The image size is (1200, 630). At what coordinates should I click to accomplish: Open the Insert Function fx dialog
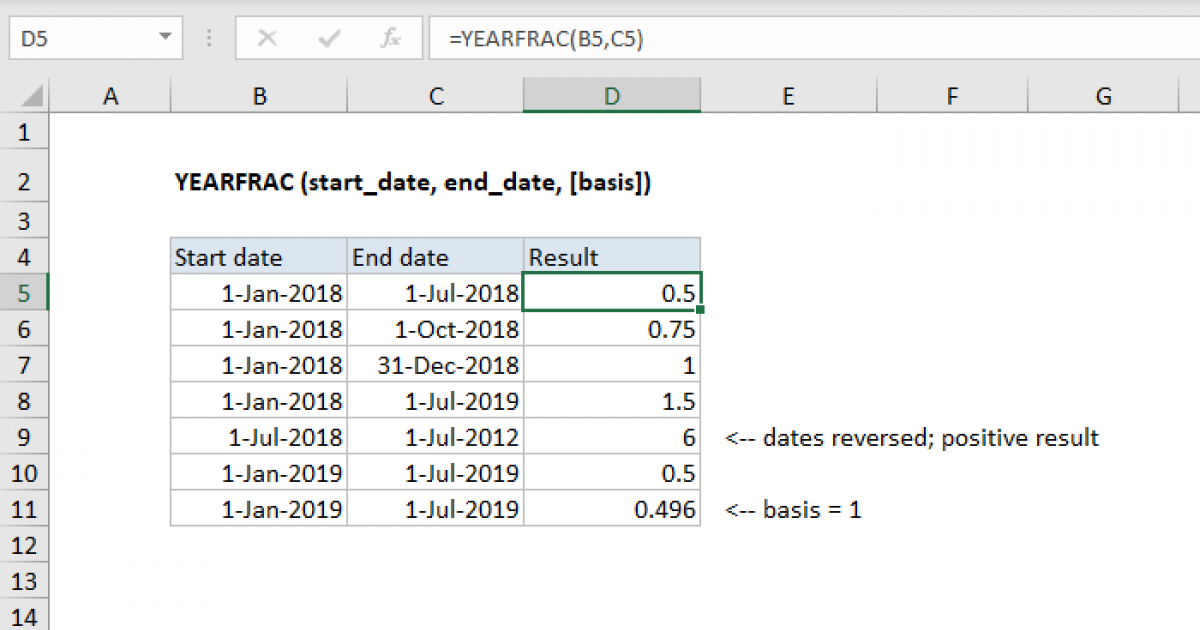[x=390, y=39]
